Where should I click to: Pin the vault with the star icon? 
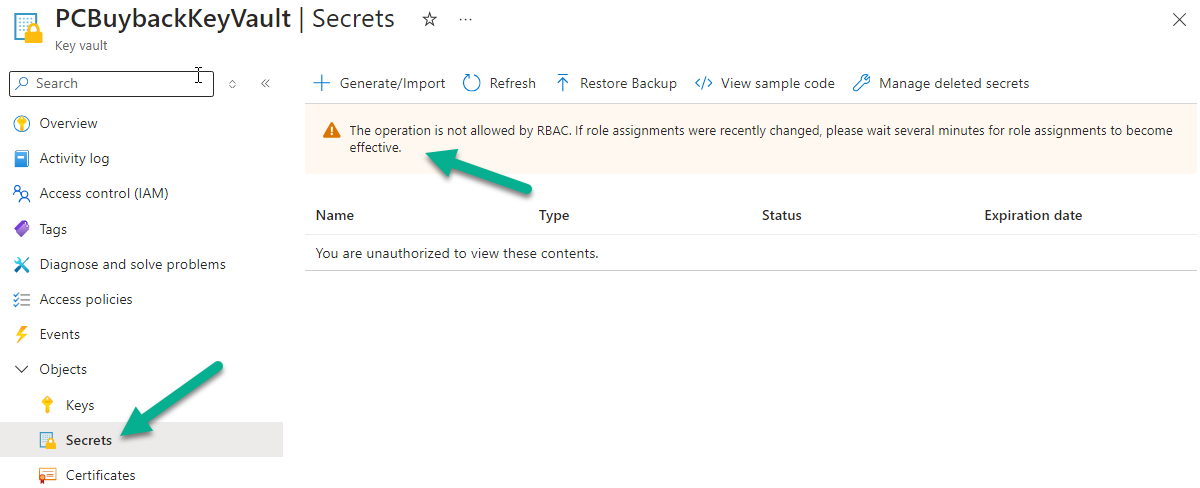point(430,19)
